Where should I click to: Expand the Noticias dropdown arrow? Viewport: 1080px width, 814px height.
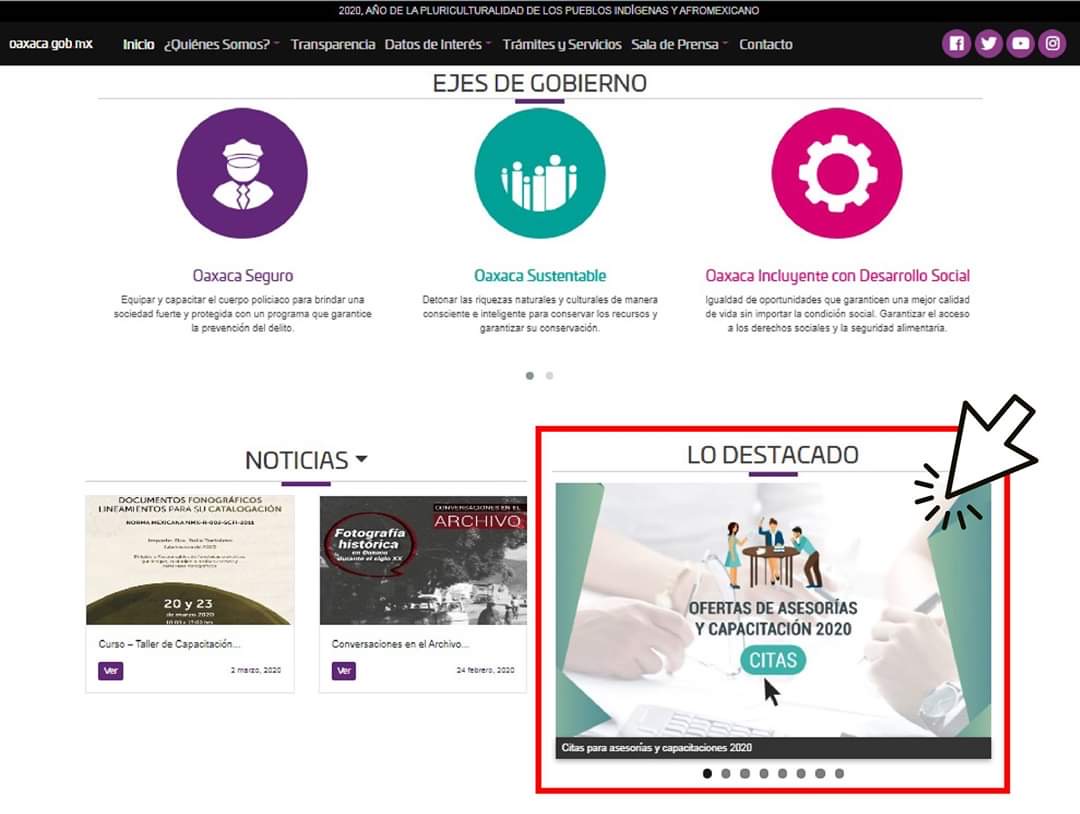[361, 459]
